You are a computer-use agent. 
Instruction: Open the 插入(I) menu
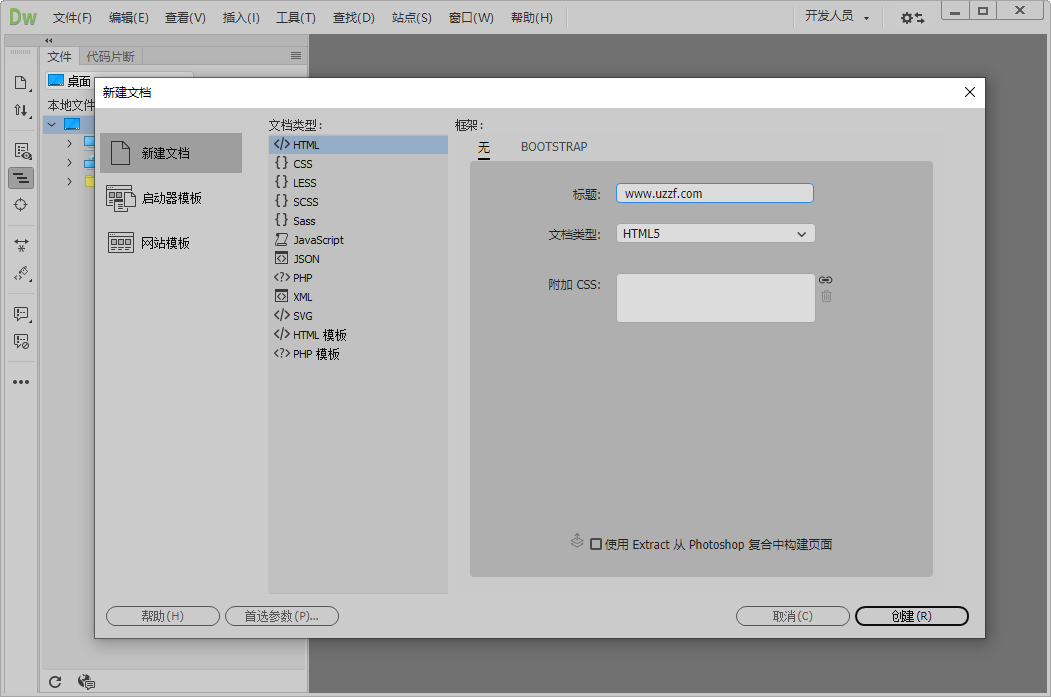[241, 18]
